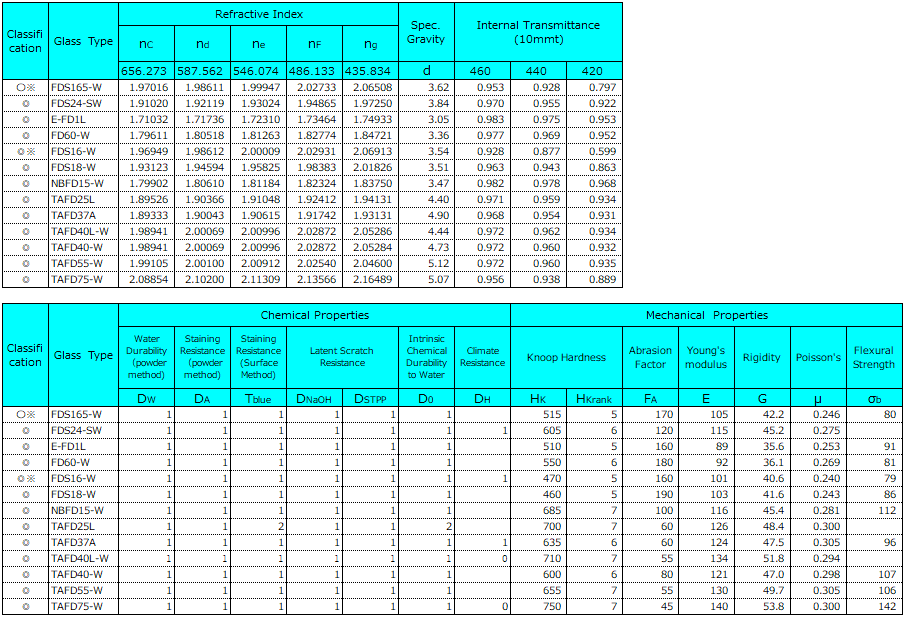Image resolution: width=905 pixels, height=617 pixels.
Task: Select the DSTPP symbol cell
Action: point(370,398)
